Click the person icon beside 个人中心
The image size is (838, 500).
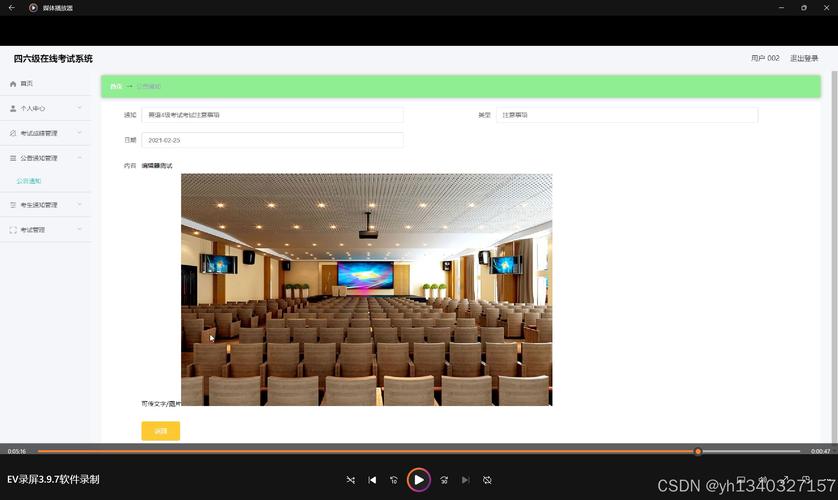tap(13, 108)
